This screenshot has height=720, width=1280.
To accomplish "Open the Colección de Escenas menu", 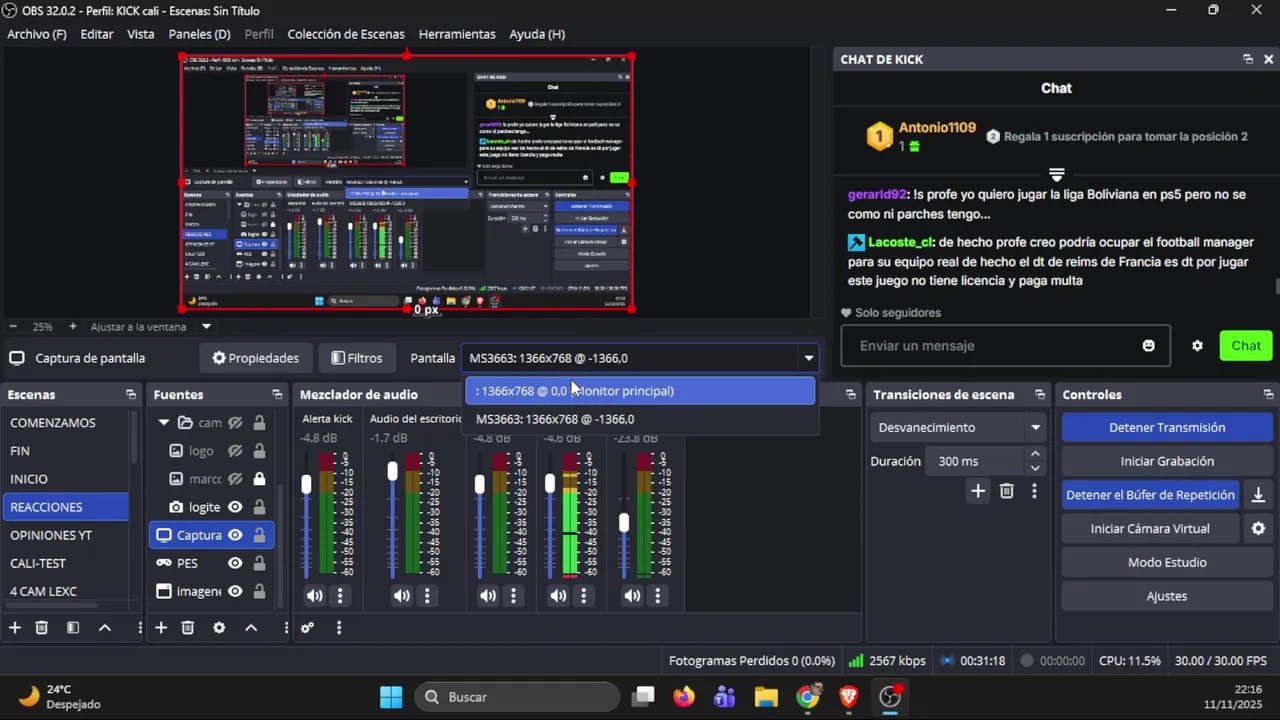I will tap(346, 34).
